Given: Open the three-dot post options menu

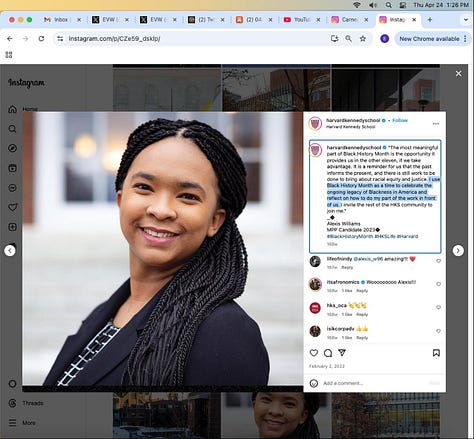Looking at the screenshot, I should 436,124.
